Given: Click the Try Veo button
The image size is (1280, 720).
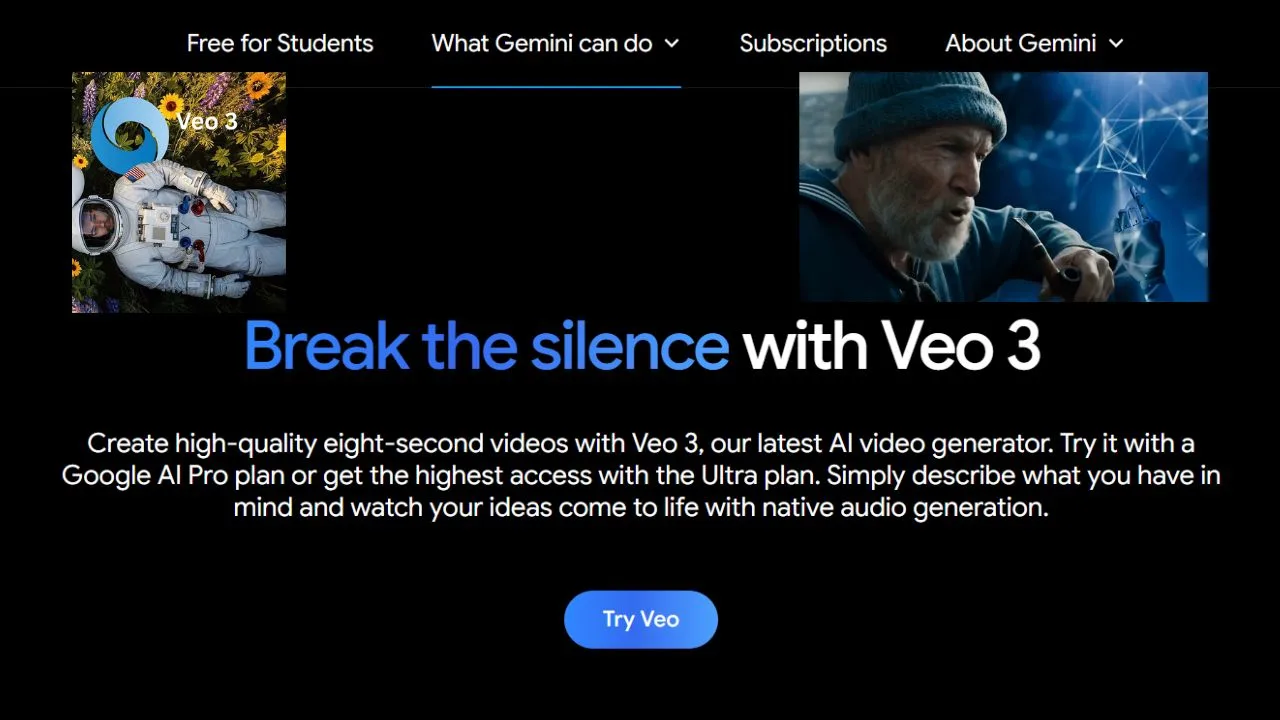Looking at the screenshot, I should tap(641, 619).
